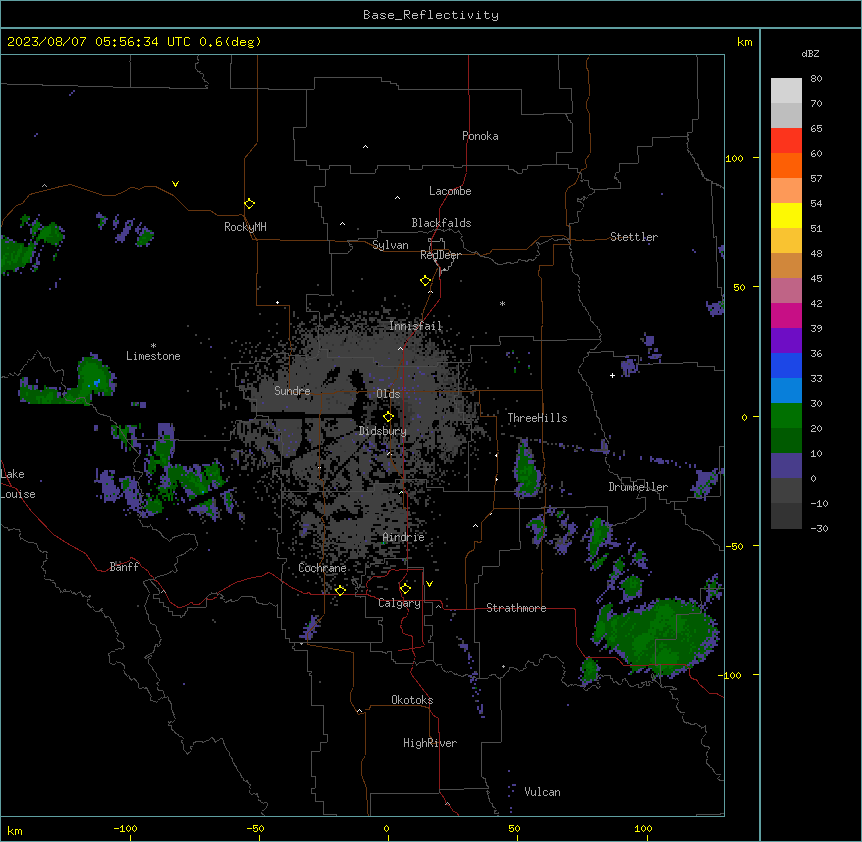Click the Olds city label

[x=388, y=394]
